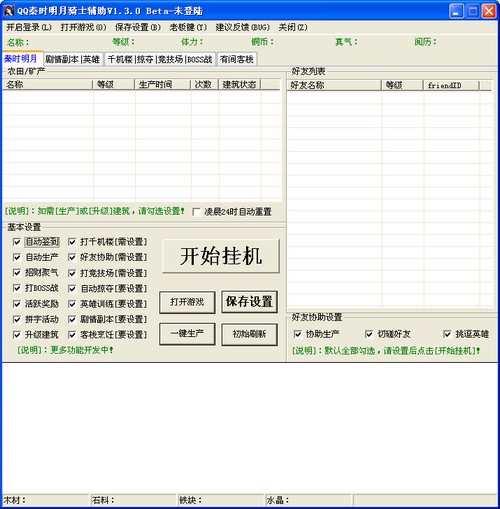Click inside the white log output area
Image resolution: width=500 pixels, height=509 pixels.
pyautogui.click(x=250, y=428)
